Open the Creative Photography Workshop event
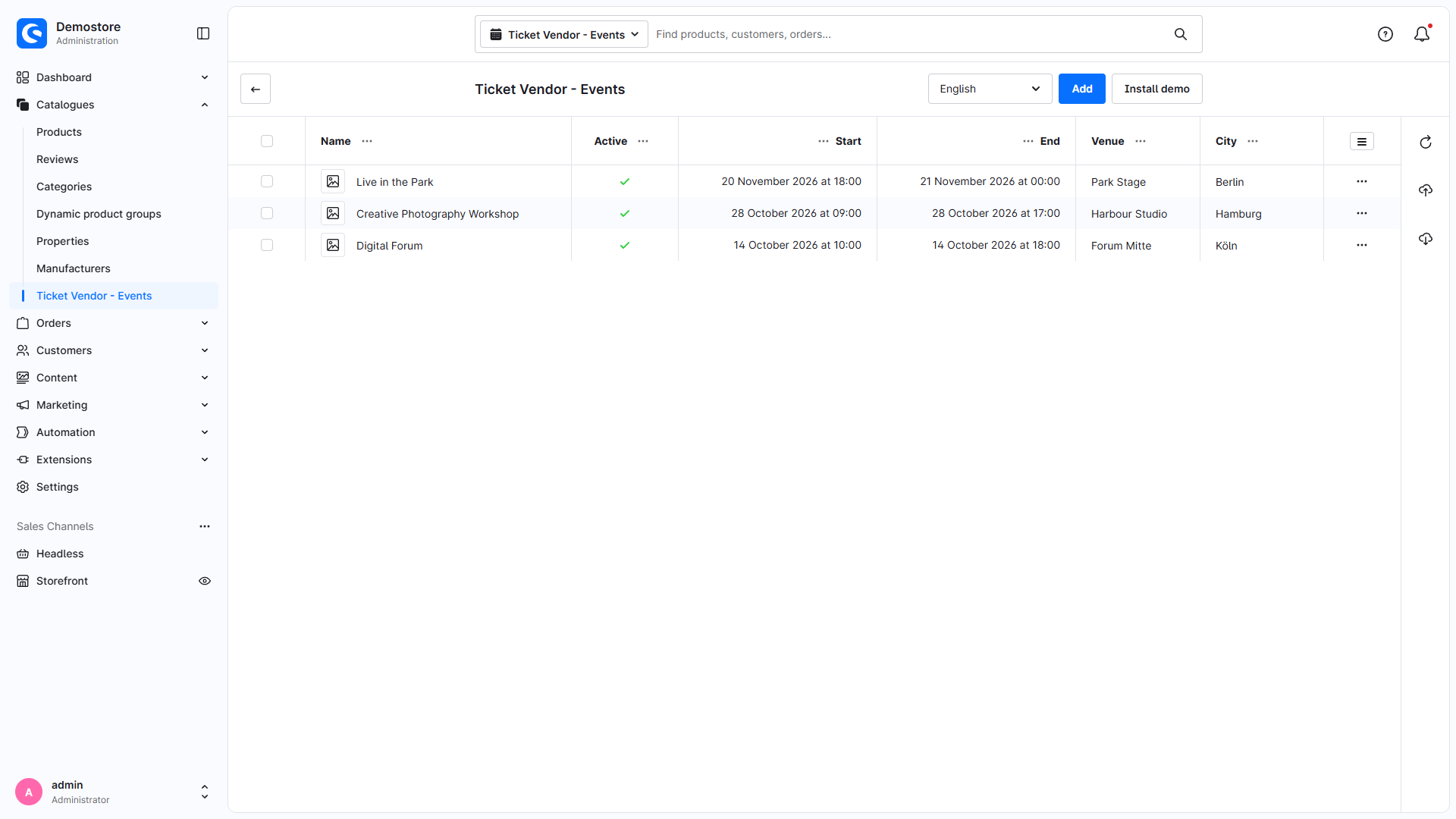 pyautogui.click(x=438, y=214)
